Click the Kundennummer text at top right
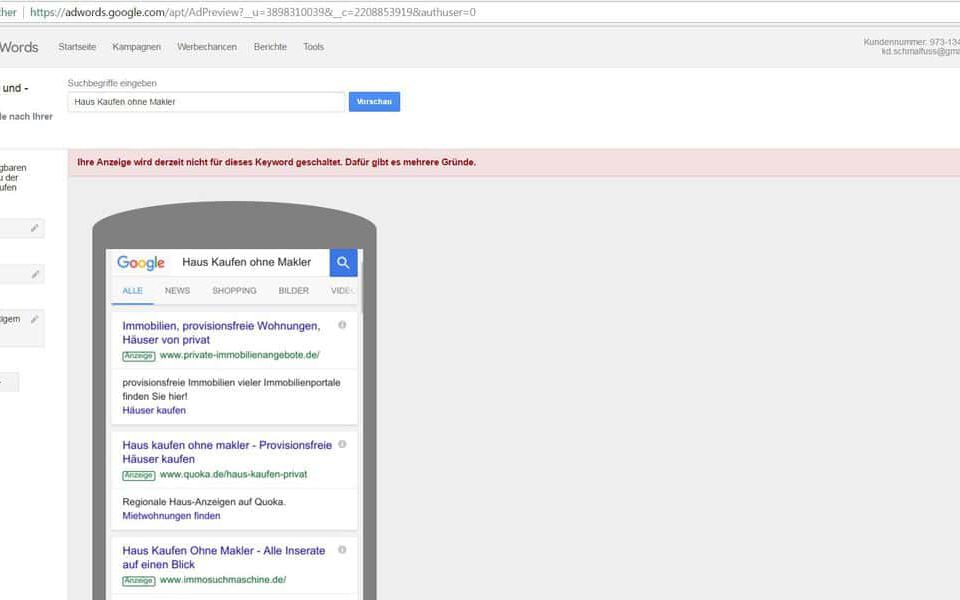960x600 pixels. 912,42
